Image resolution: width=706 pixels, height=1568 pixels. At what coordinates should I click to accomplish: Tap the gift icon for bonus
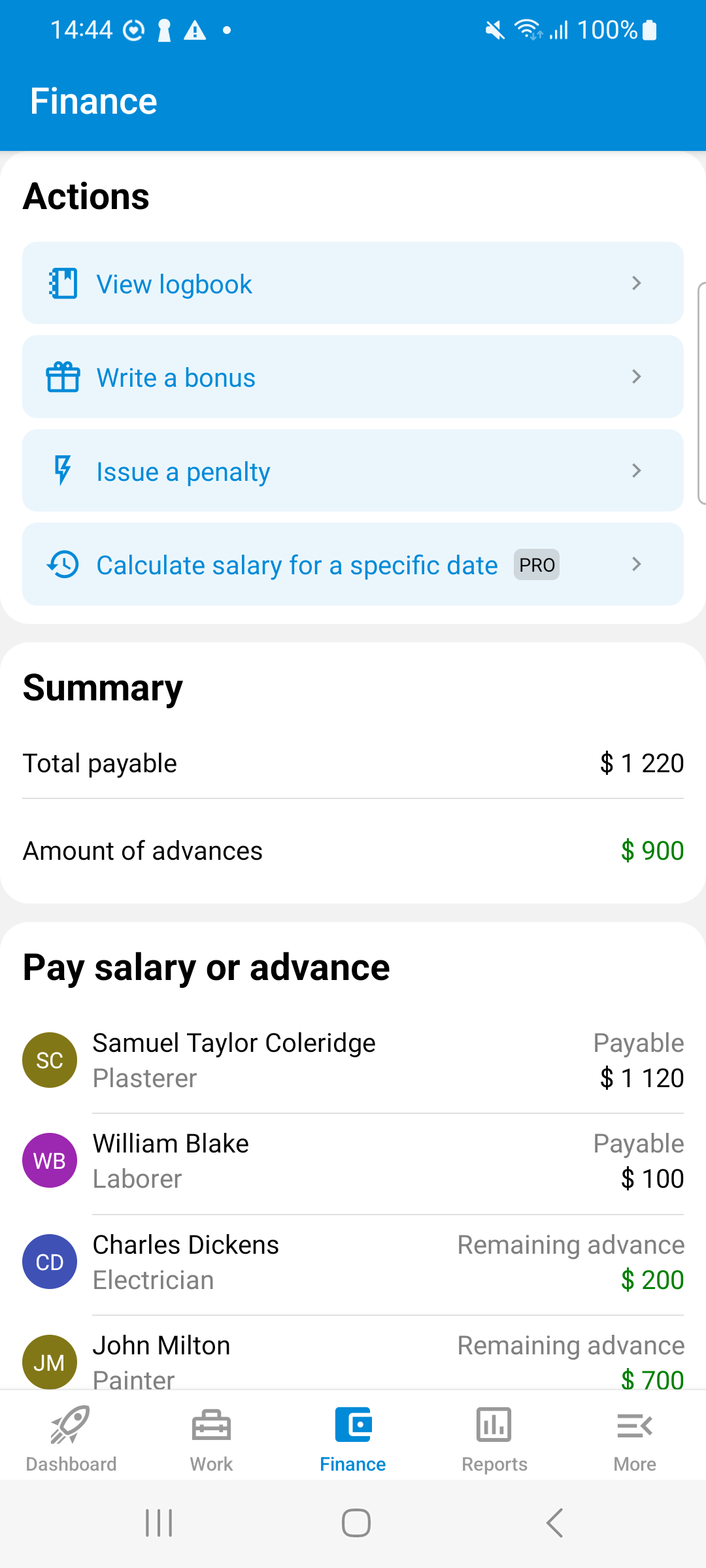63,378
